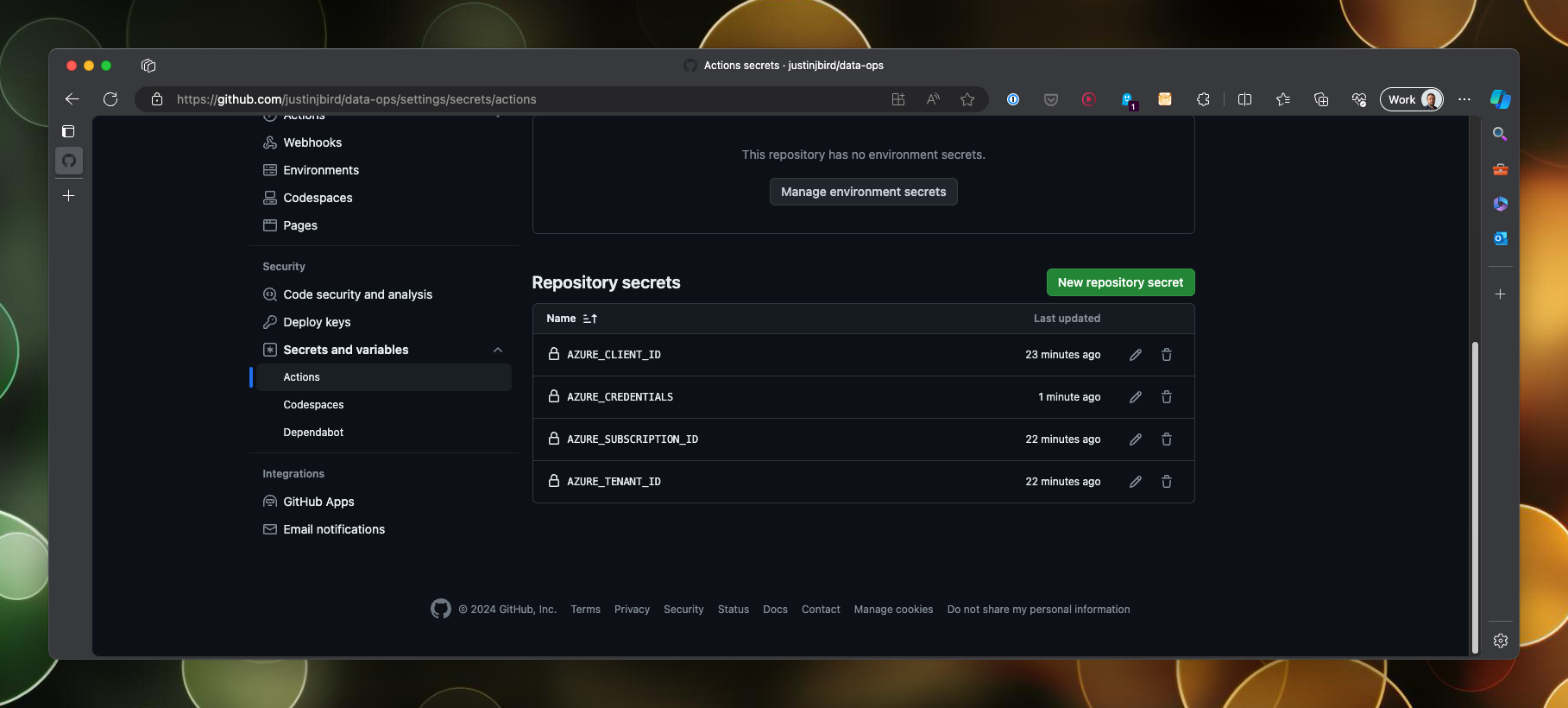Add this page to favorites star icon
The height and width of the screenshot is (708, 1568).
(x=967, y=99)
